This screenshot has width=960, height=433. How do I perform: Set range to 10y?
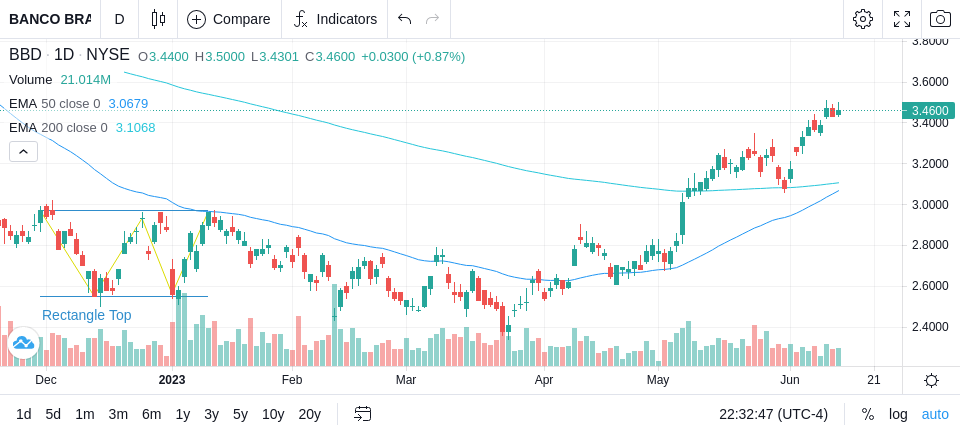[273, 415]
